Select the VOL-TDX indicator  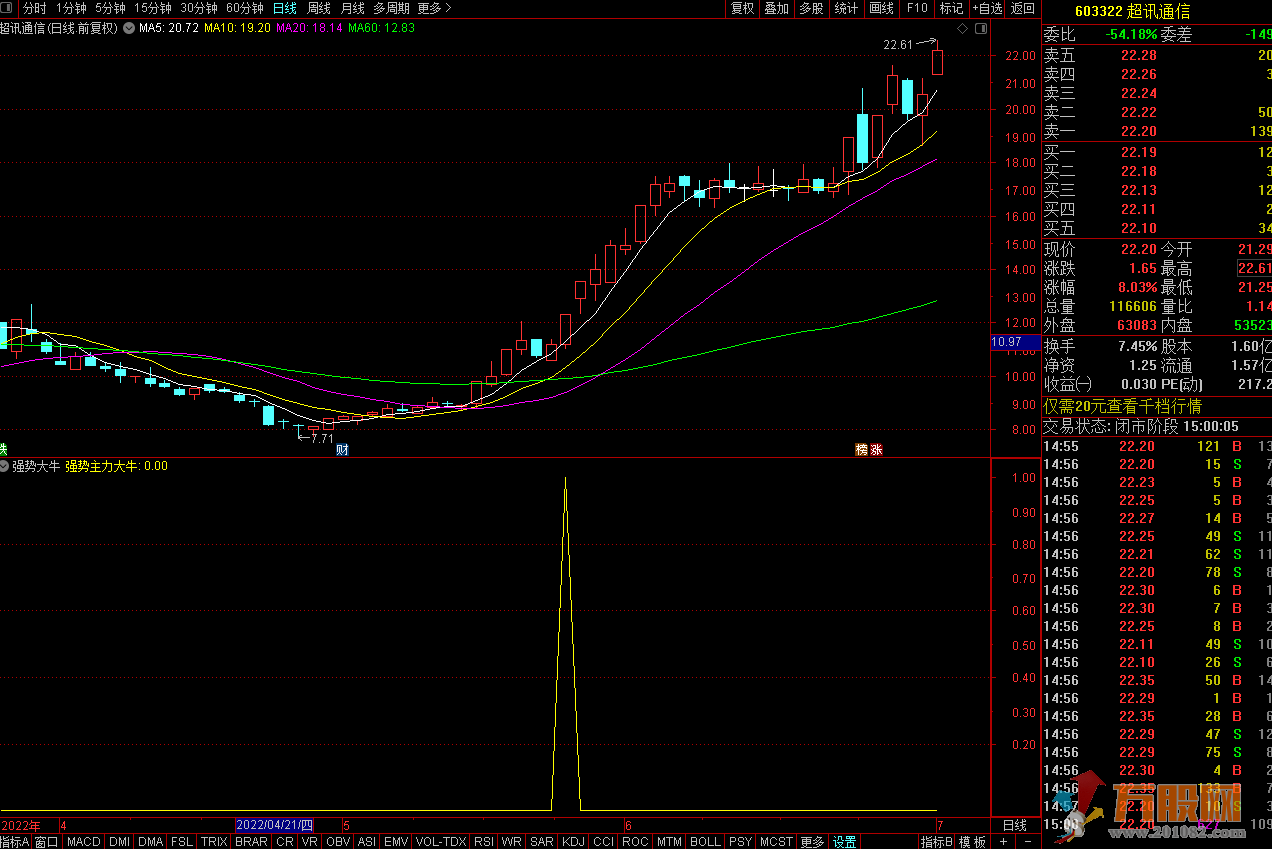pyautogui.click(x=441, y=842)
